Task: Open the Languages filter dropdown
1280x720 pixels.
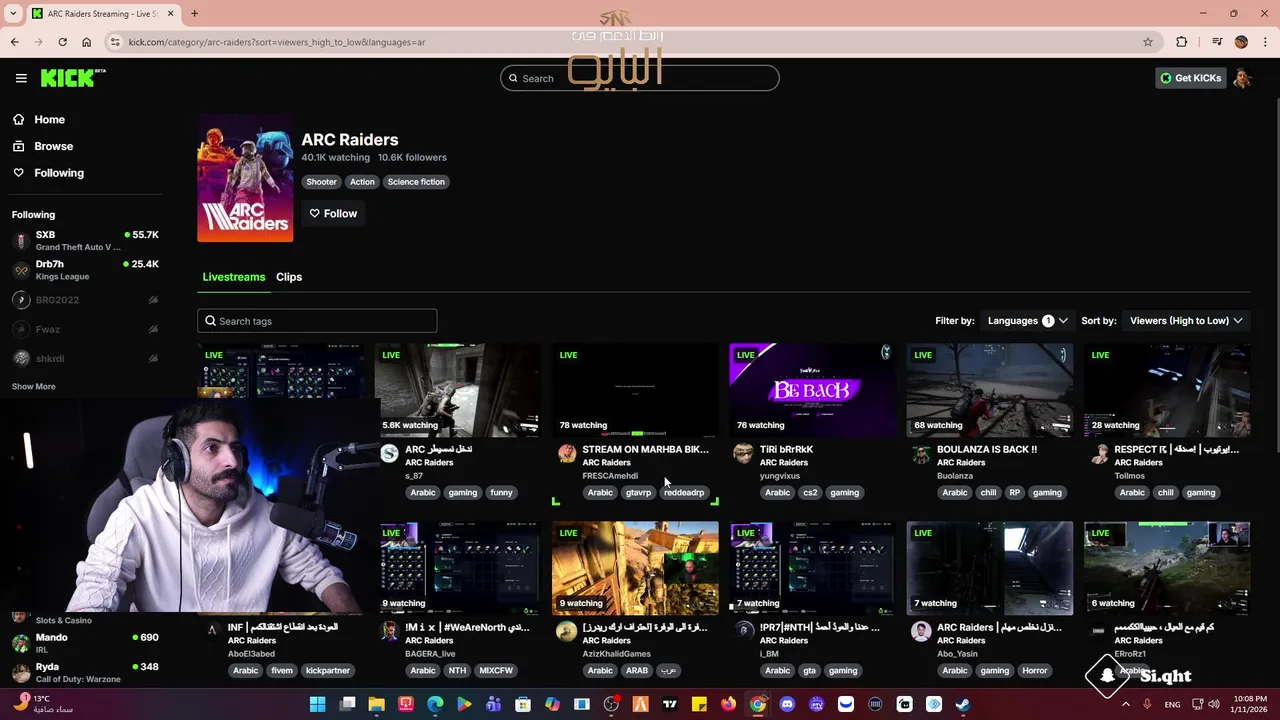Action: [x=1027, y=321]
